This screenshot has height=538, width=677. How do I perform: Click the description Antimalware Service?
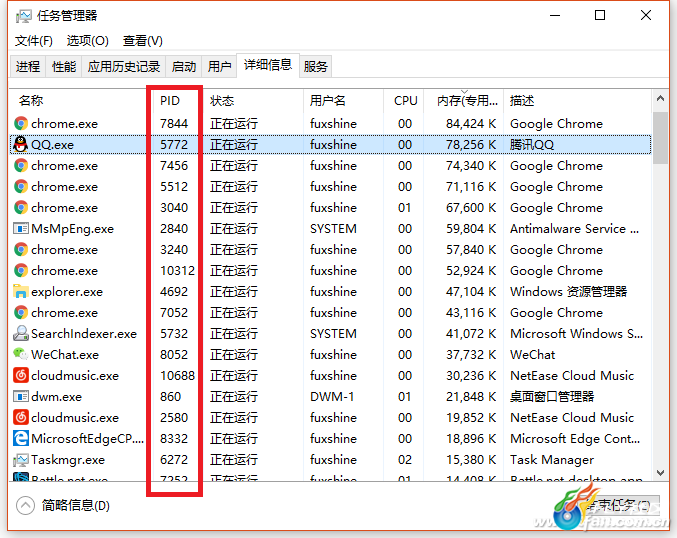574,229
